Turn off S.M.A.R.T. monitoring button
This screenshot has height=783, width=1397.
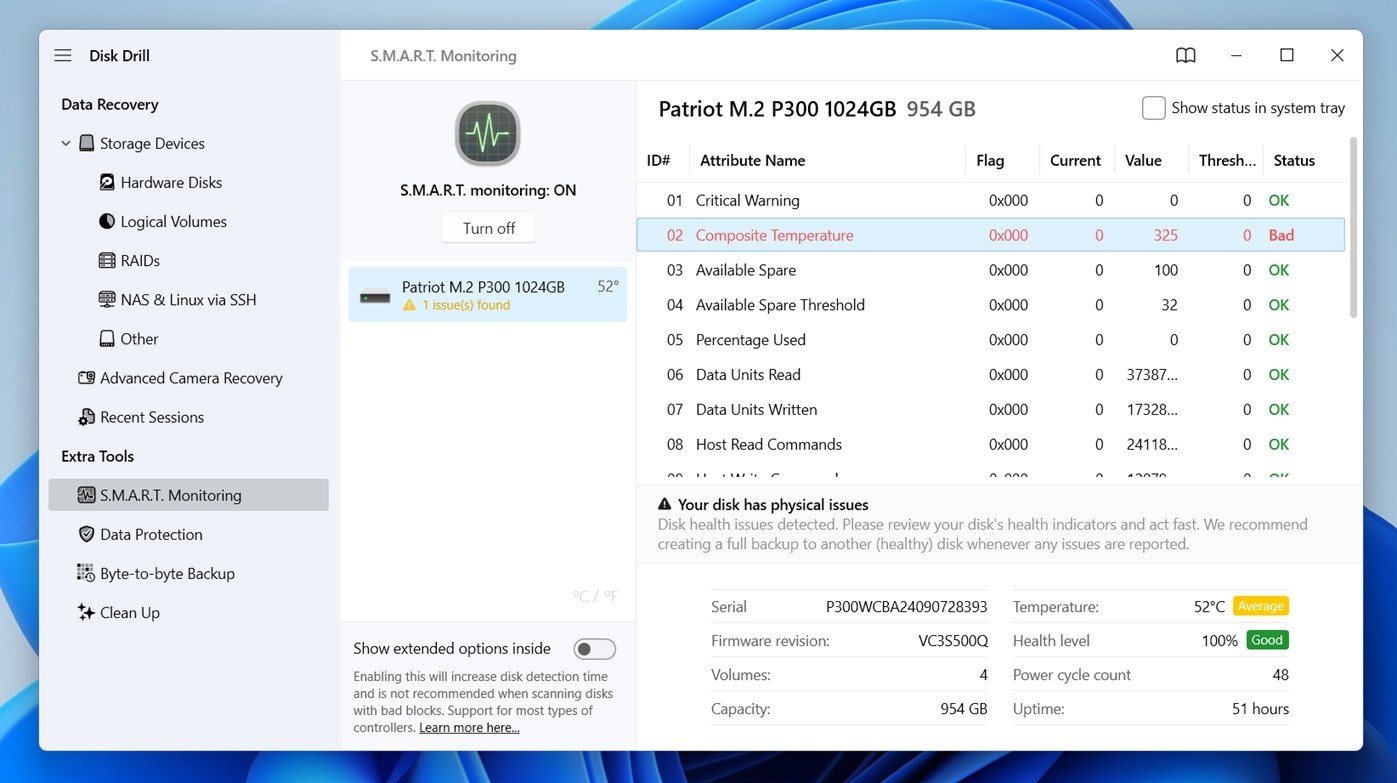pos(489,228)
